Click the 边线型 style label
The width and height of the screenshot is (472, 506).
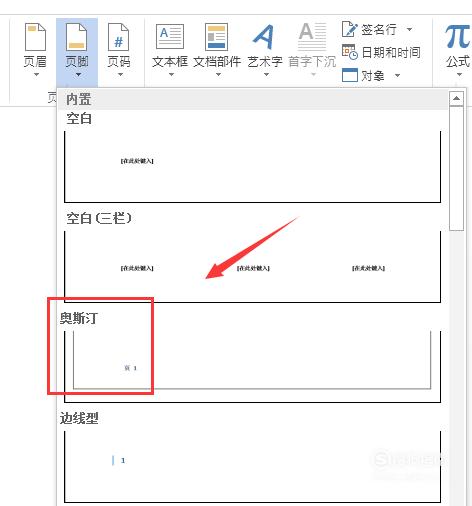click(x=79, y=418)
